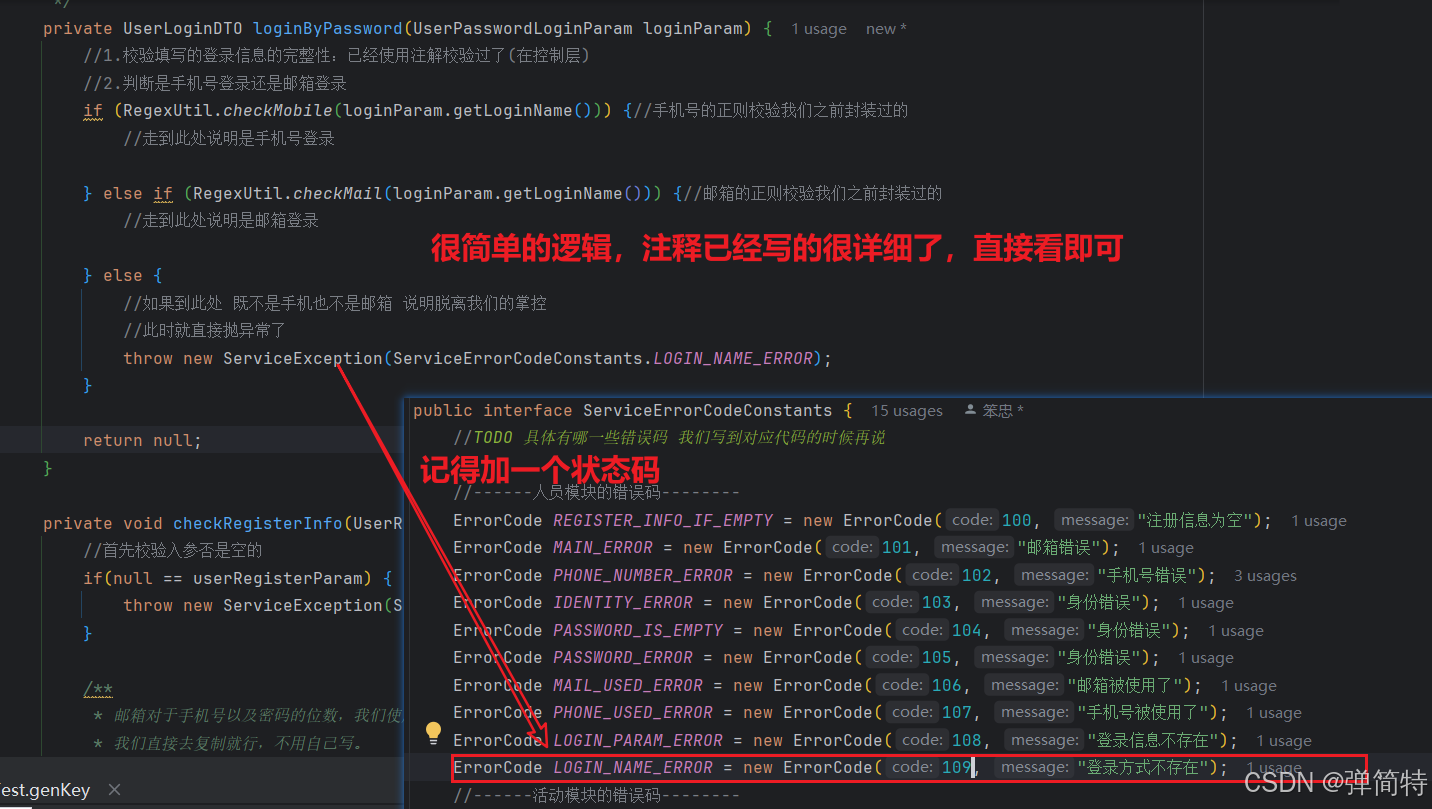Open the '1 usage' hint on the PASSWORD_ERROR line

point(1206,658)
